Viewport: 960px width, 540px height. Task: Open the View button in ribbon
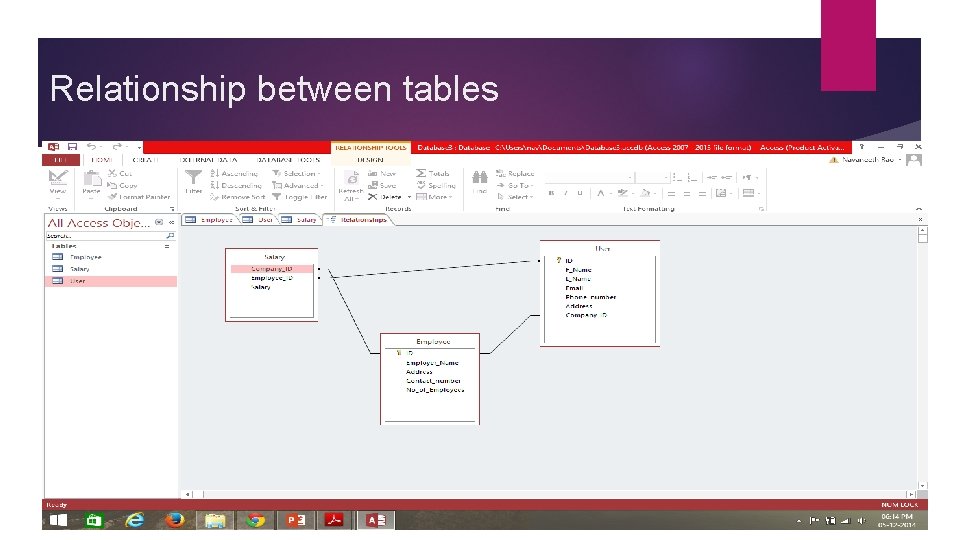click(58, 183)
